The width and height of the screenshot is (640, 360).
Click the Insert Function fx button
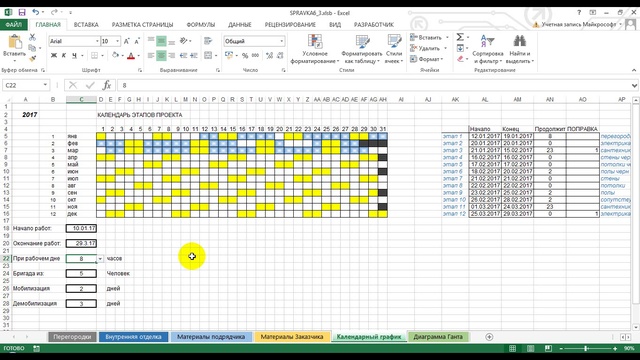[x=107, y=85]
